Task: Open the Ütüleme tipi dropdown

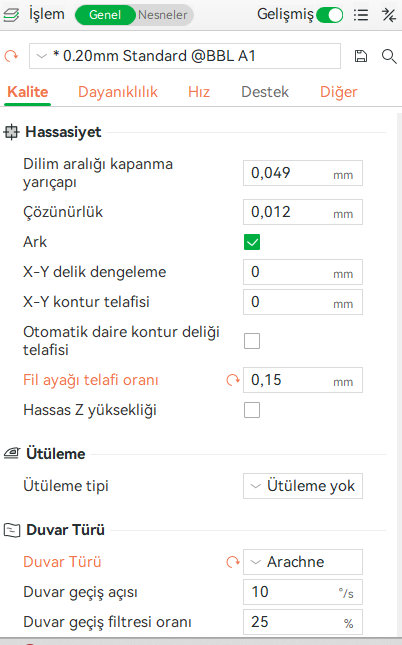Action: click(303, 486)
